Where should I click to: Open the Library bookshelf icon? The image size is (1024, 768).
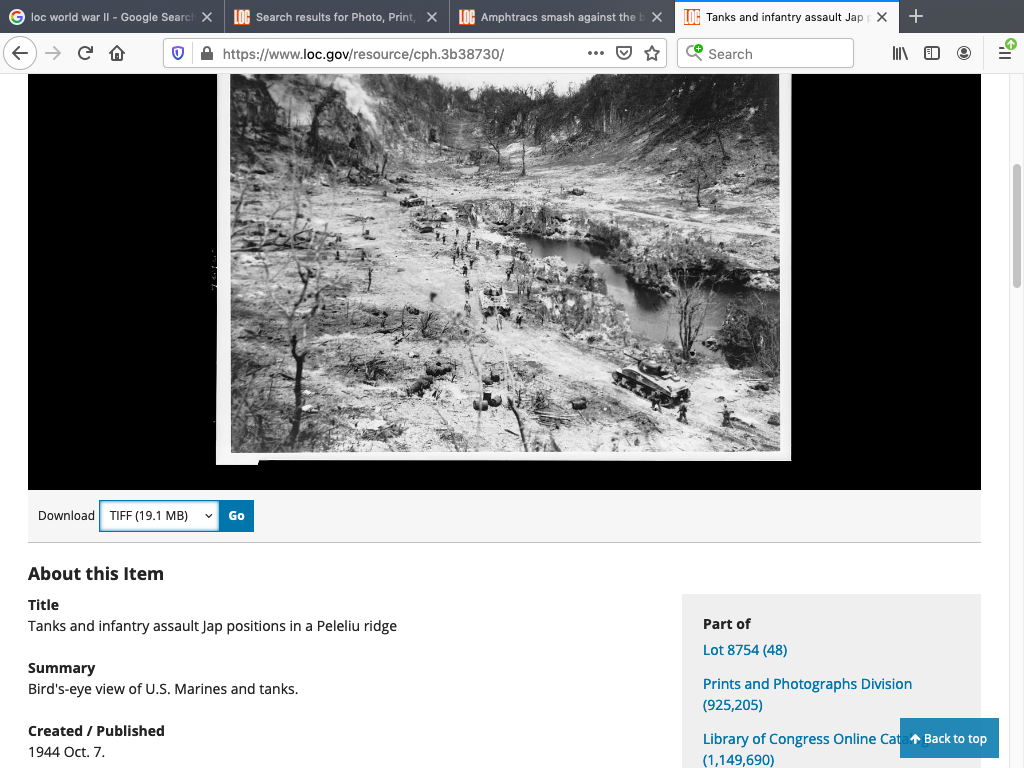(x=900, y=54)
